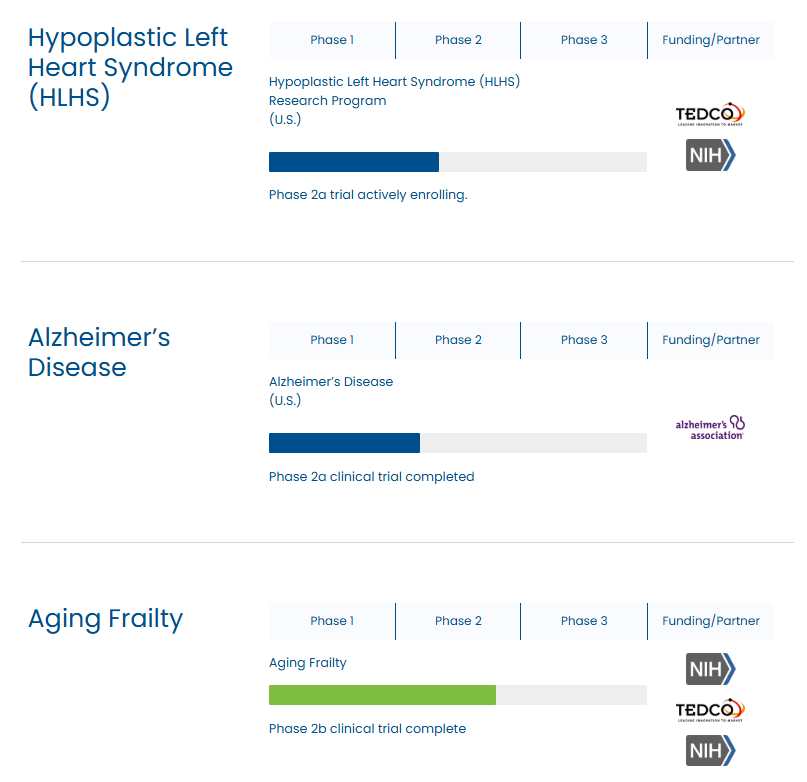Click the bottom NIH logo under Aging Frailty's TEDCO
Viewport: 807px width, 782px height.
[710, 750]
